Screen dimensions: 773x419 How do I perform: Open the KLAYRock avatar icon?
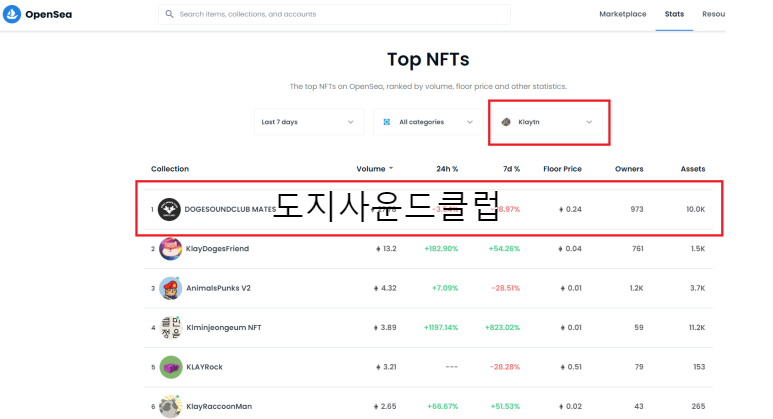click(171, 367)
